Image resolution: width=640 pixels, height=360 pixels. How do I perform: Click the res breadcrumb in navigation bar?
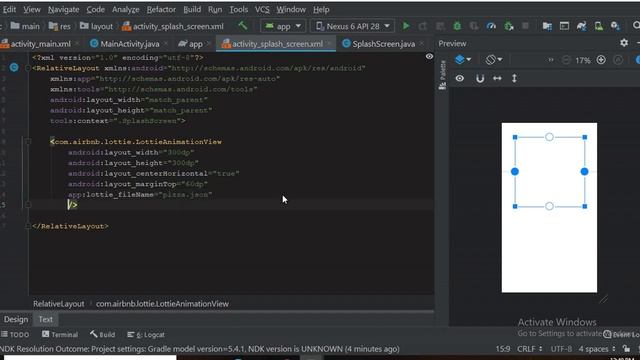click(x=60, y=26)
